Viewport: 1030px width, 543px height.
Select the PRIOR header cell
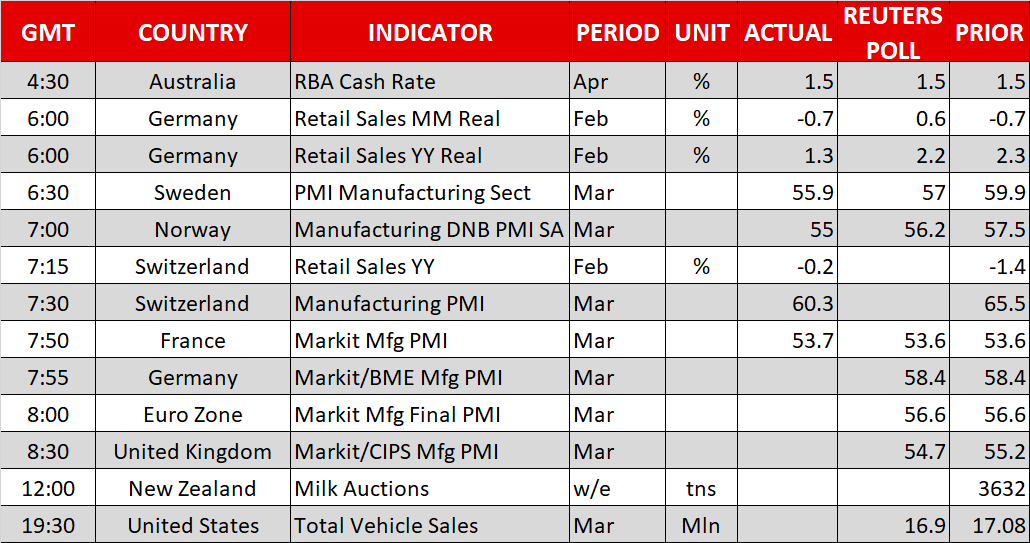(989, 32)
